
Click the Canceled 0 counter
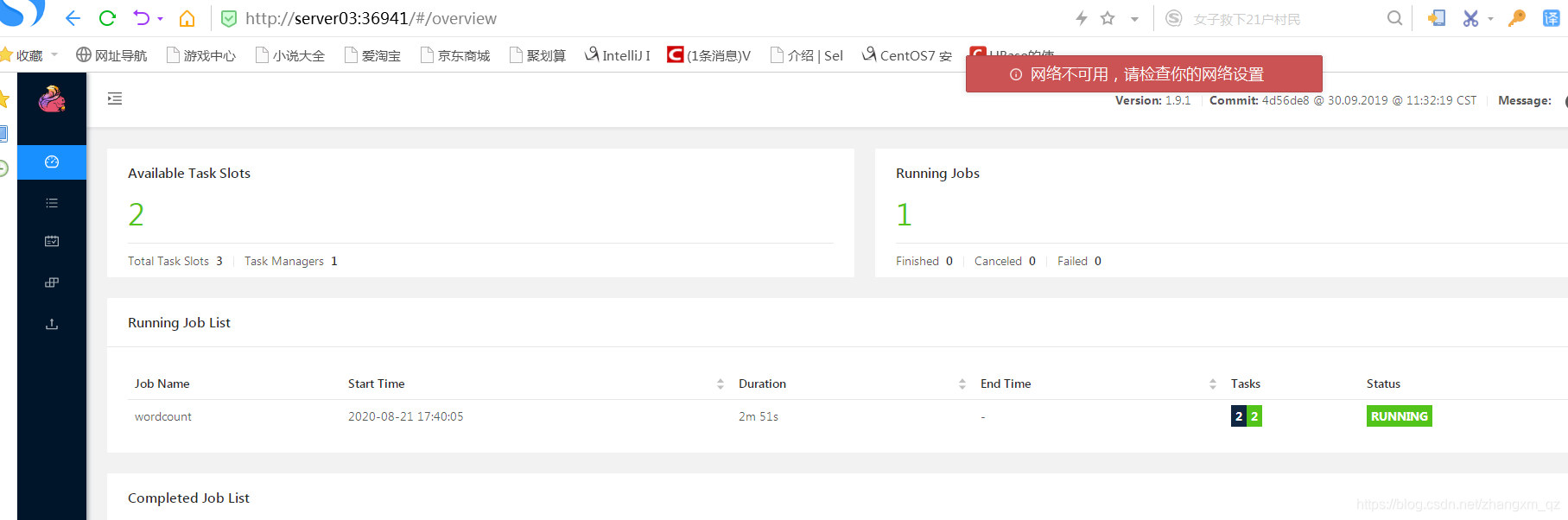1005,261
